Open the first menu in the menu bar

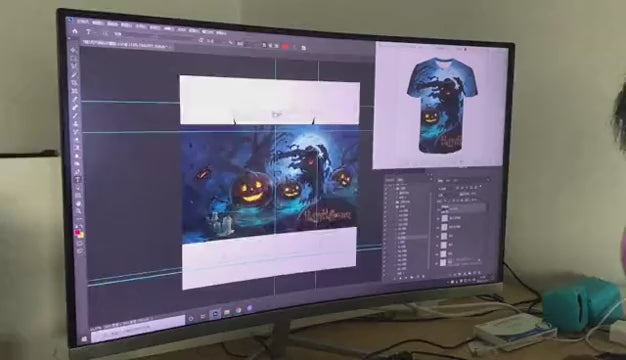click(83, 22)
